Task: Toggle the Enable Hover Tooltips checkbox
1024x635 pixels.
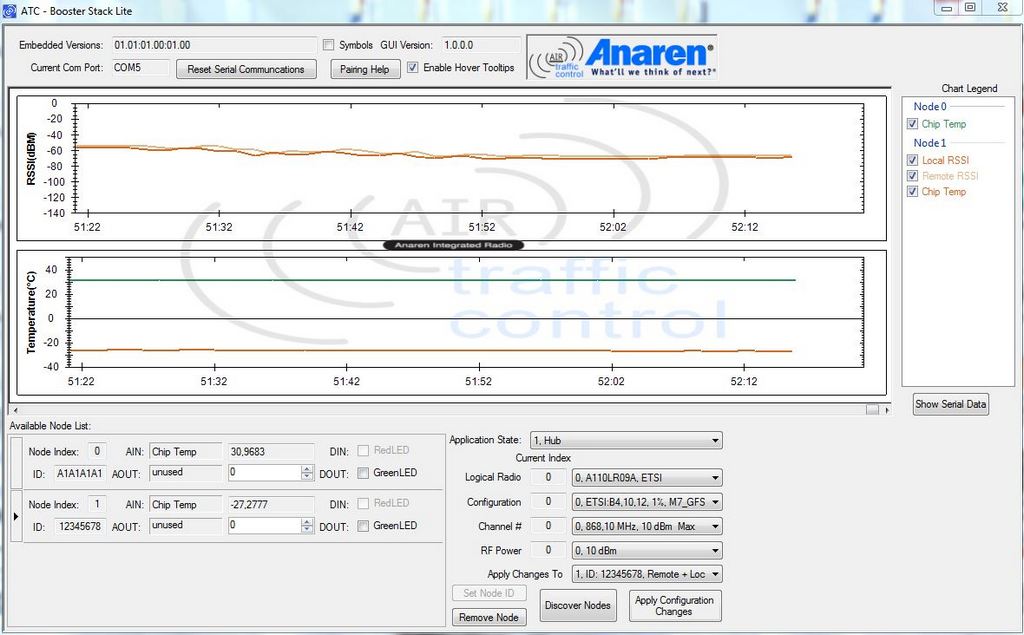Action: (x=413, y=68)
